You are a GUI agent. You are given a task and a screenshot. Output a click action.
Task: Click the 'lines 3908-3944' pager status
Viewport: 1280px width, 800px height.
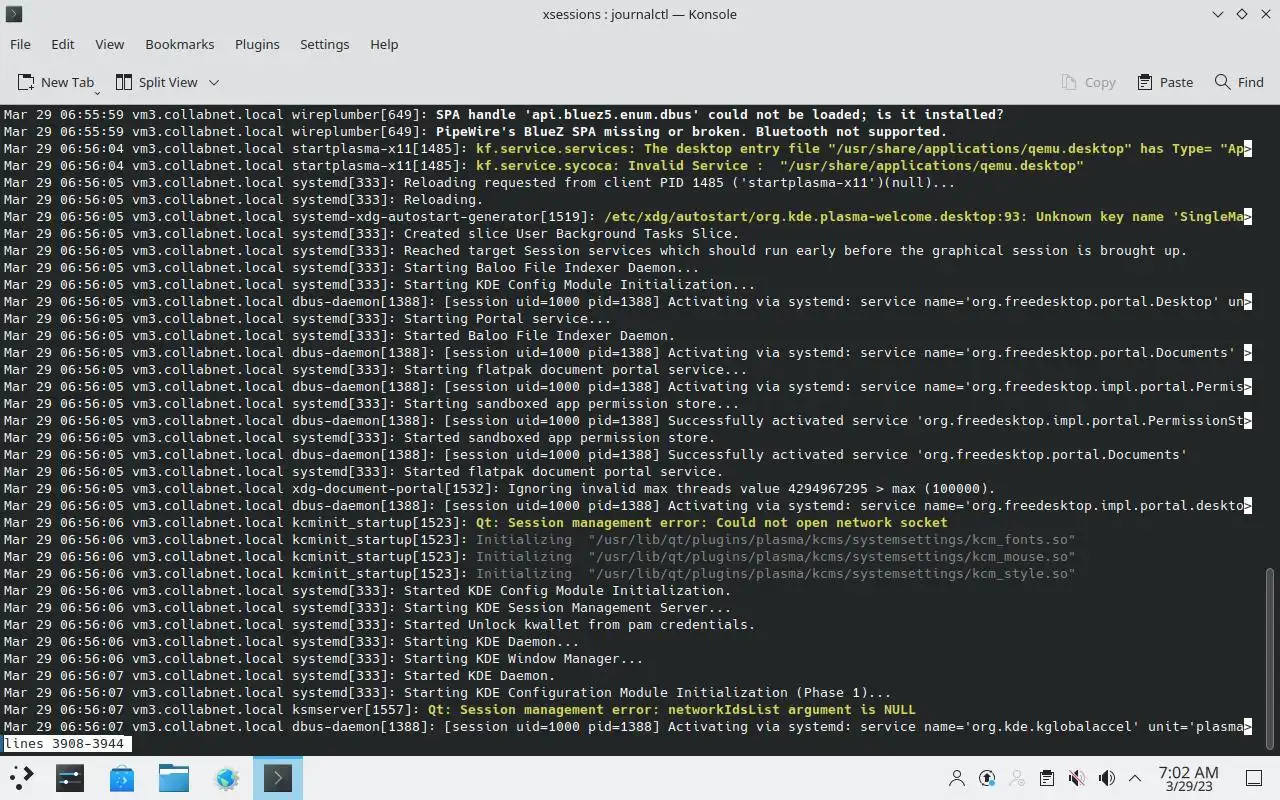point(64,744)
